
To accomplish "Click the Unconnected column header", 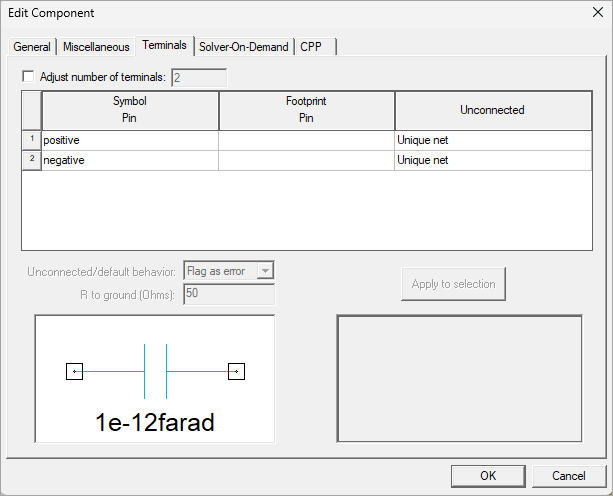I will pyautogui.click(x=493, y=110).
